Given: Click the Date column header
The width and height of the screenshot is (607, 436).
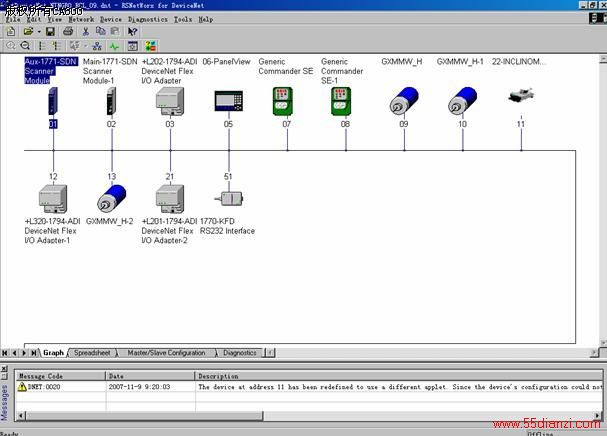Looking at the screenshot, I should coord(150,376).
